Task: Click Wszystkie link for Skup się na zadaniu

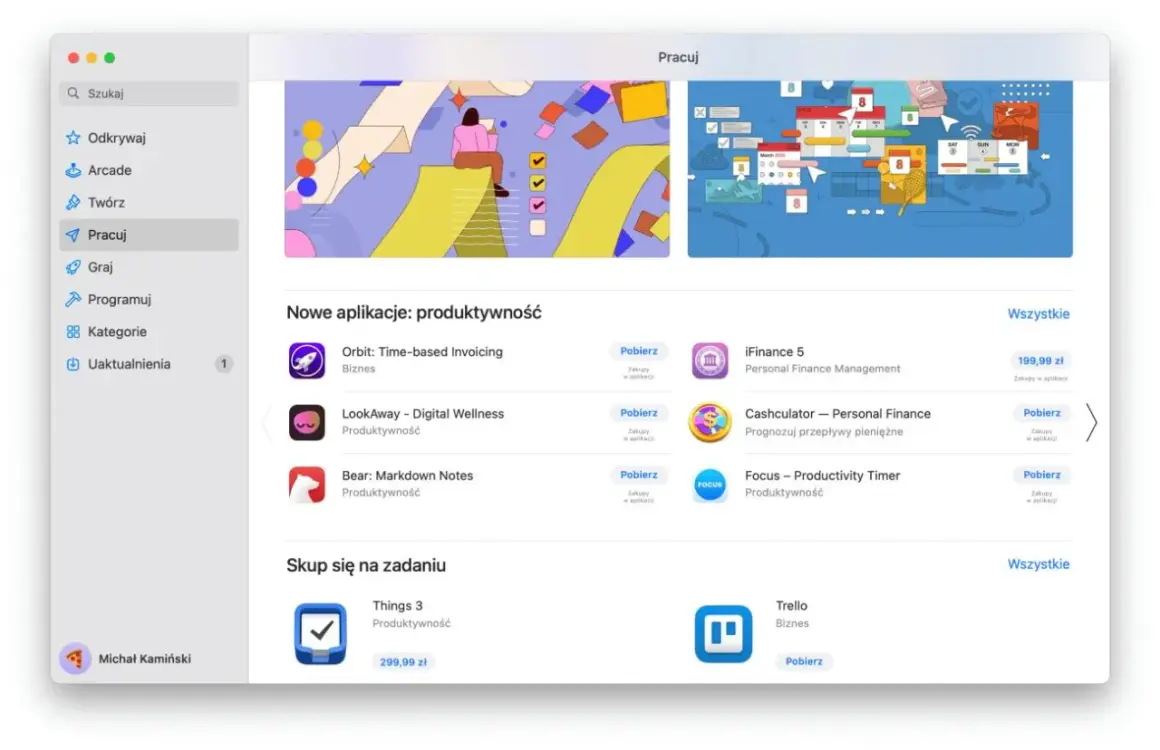Action: click(1038, 564)
